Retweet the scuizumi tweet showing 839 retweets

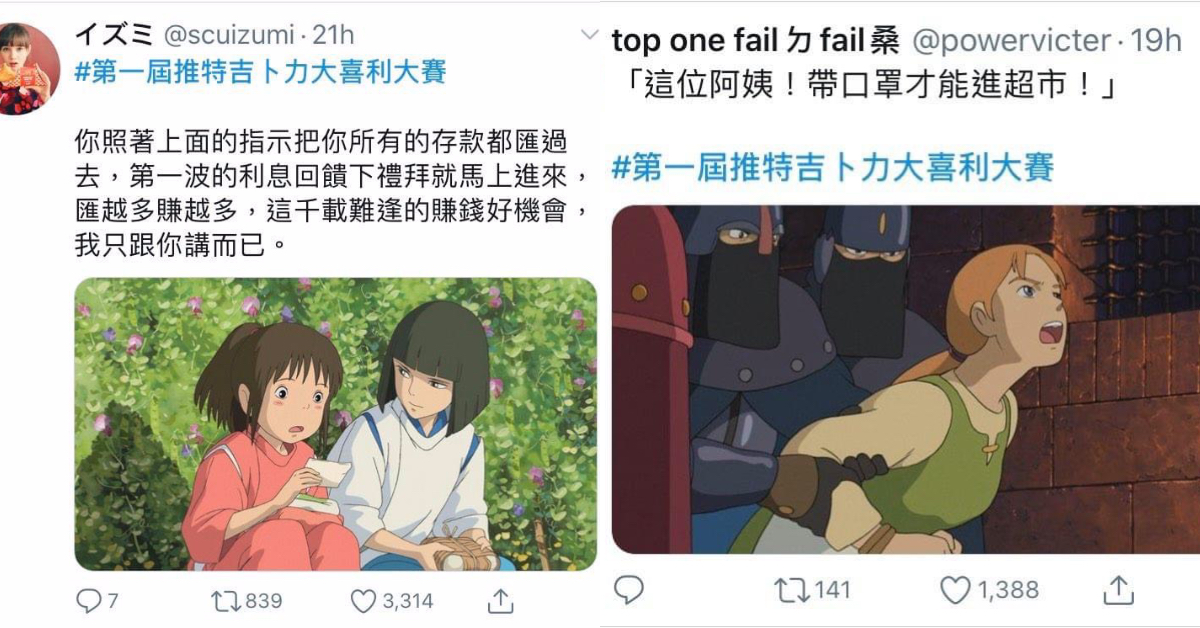(224, 600)
